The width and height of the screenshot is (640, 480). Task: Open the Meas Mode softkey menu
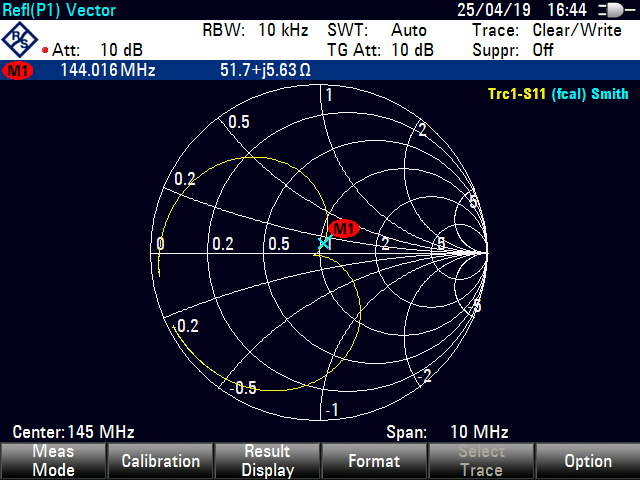tap(53, 461)
